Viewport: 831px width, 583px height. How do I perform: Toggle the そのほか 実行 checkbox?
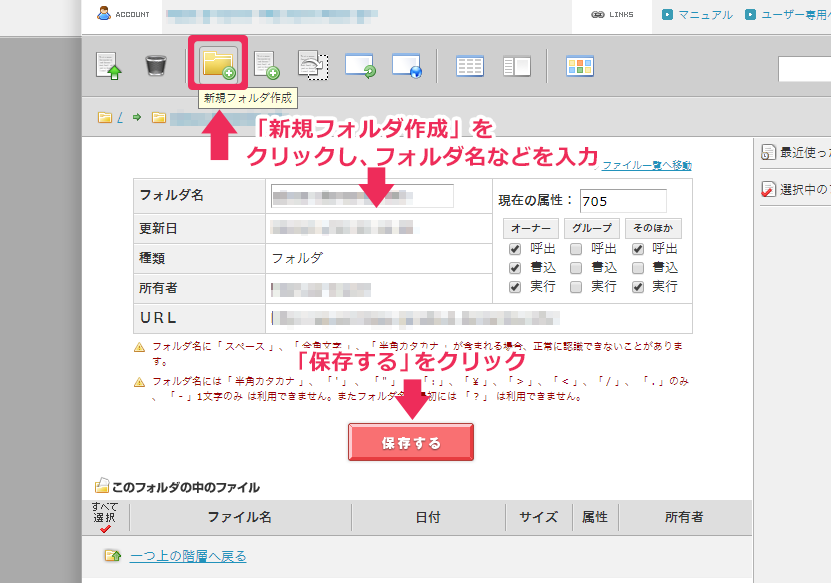tap(638, 287)
